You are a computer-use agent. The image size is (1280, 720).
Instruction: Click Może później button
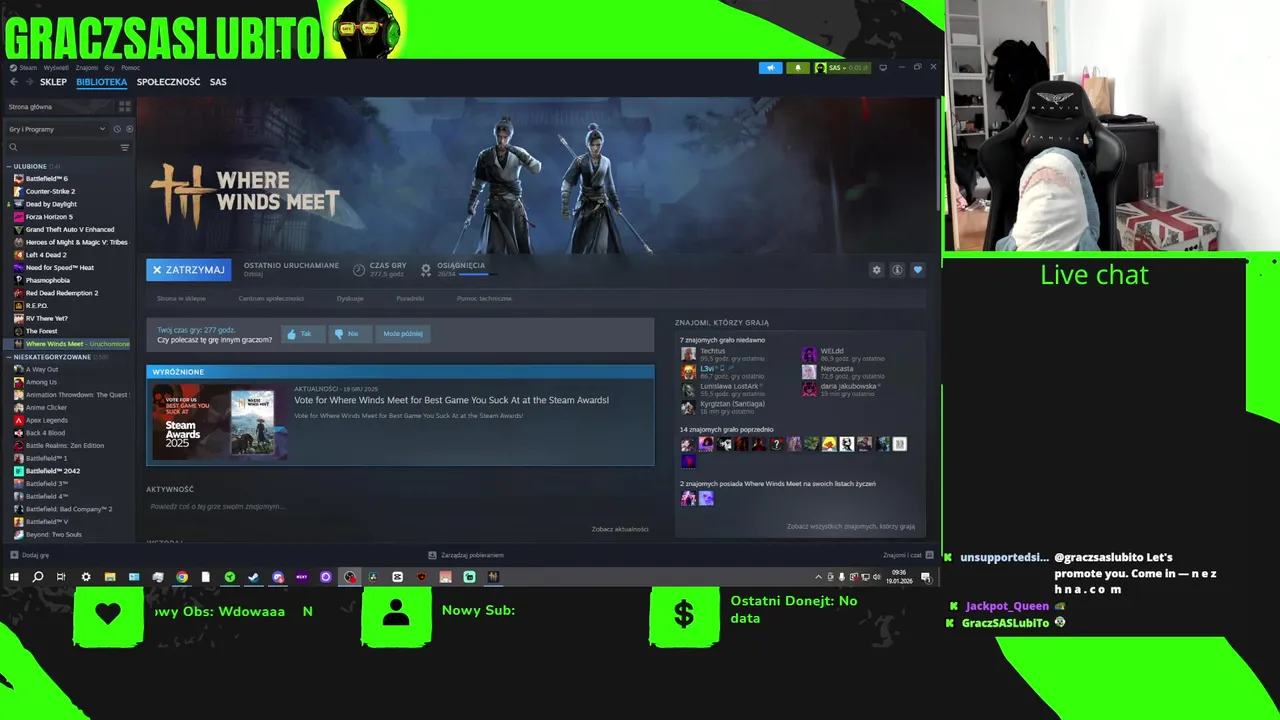coord(403,334)
